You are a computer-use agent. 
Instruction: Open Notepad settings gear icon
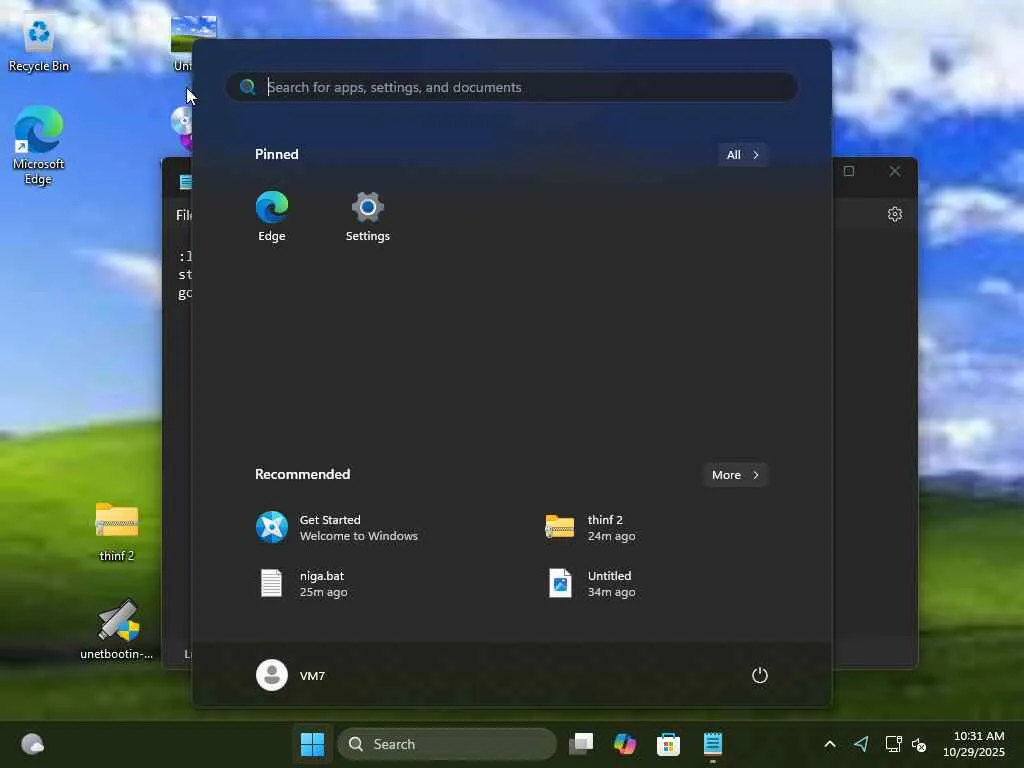pyautogui.click(x=895, y=214)
